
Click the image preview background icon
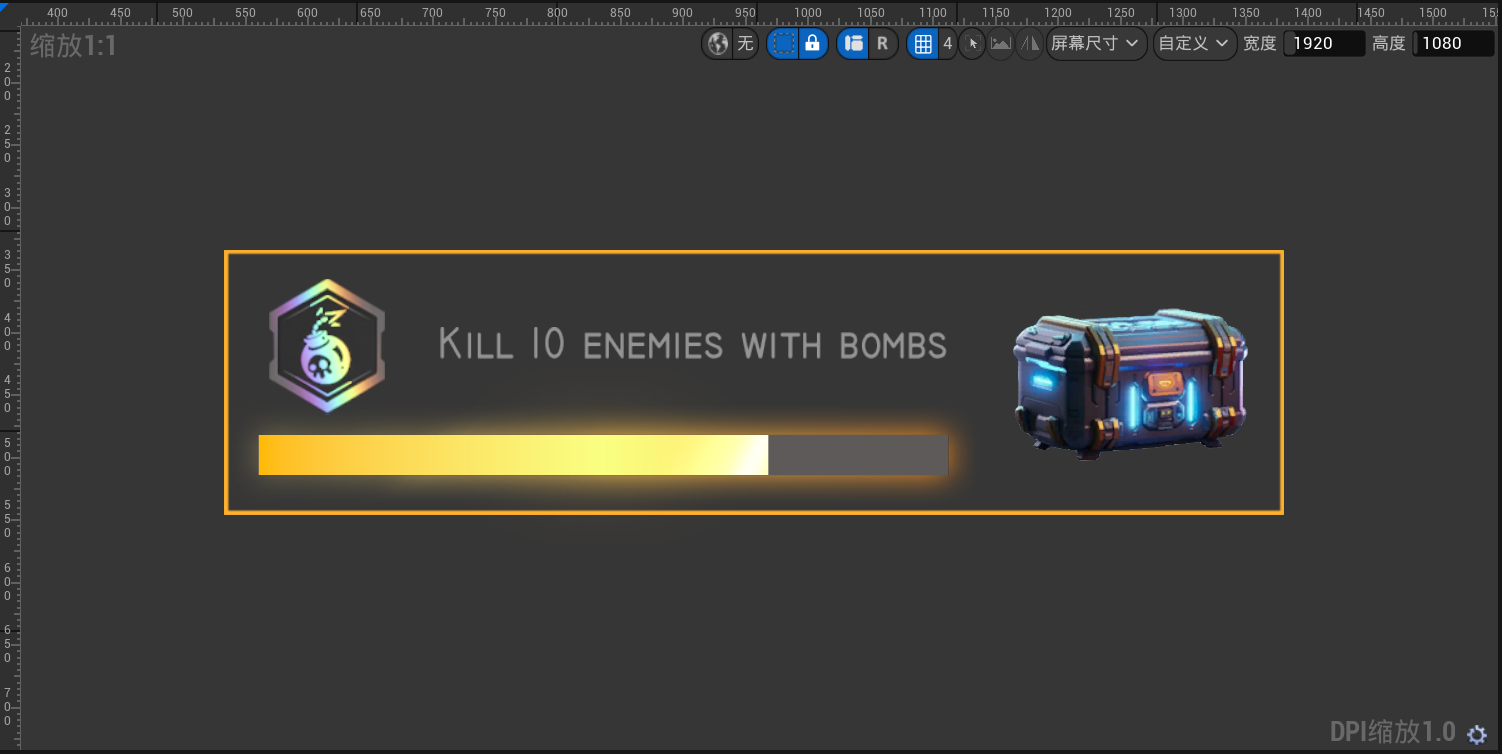(1000, 44)
